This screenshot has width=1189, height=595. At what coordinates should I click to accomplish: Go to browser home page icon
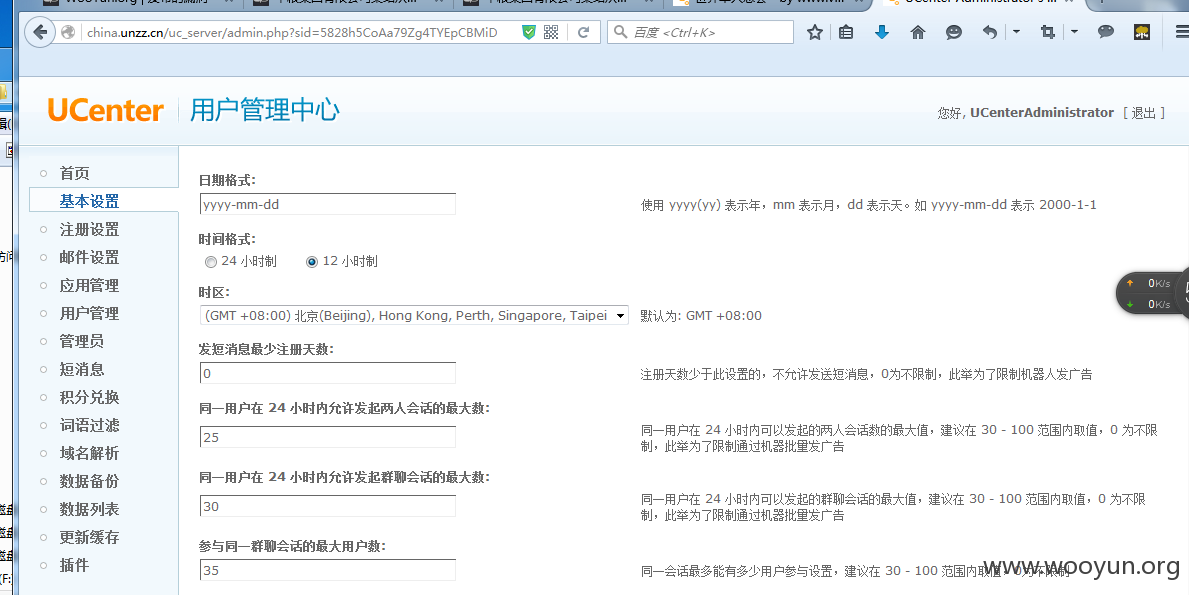[x=918, y=32]
